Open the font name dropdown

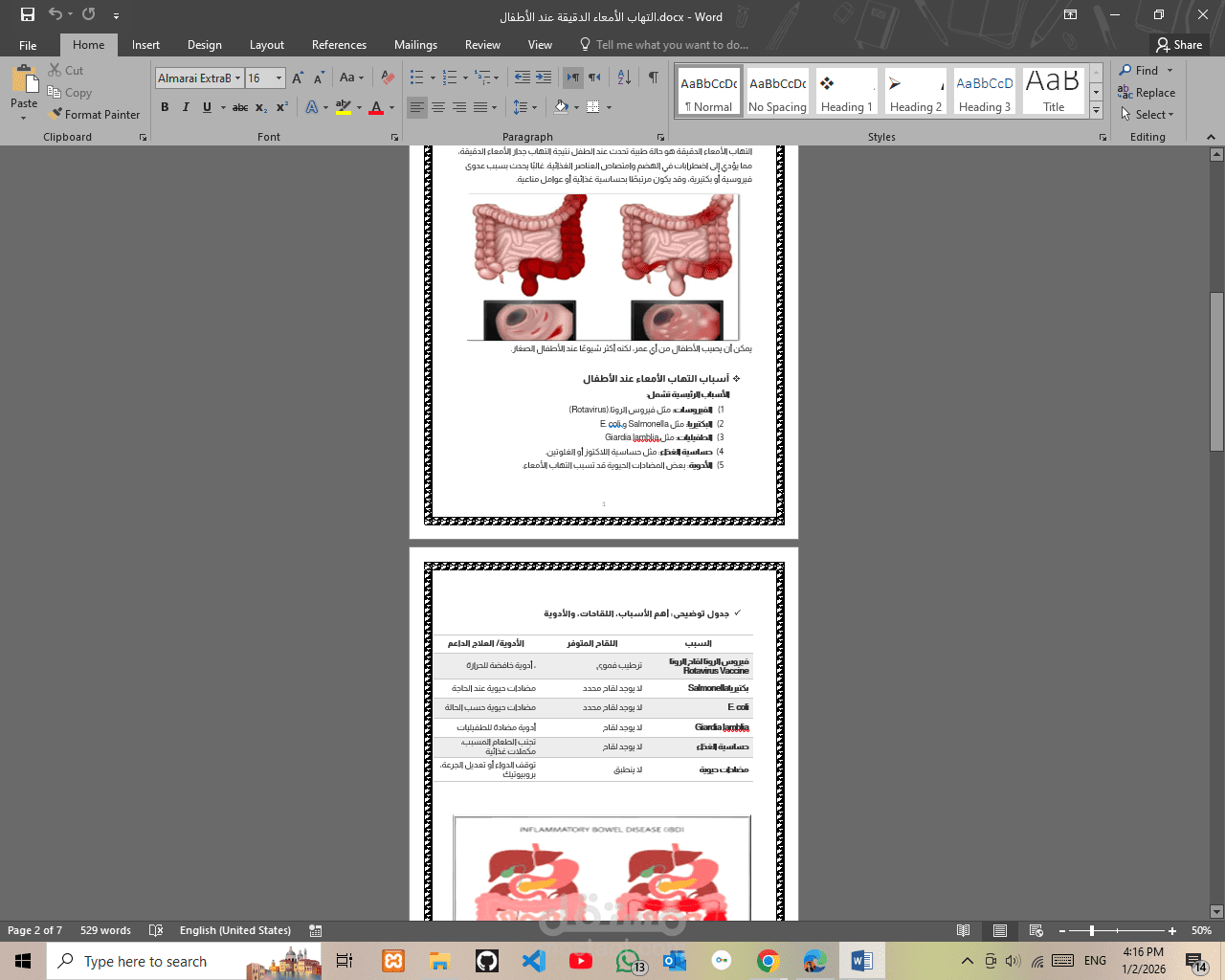(x=237, y=78)
